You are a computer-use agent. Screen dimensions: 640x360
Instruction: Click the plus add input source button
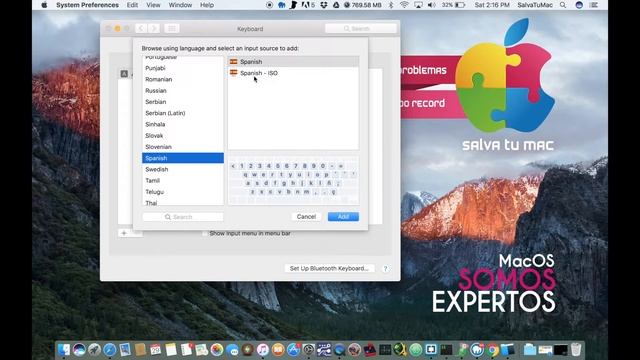[x=124, y=233]
